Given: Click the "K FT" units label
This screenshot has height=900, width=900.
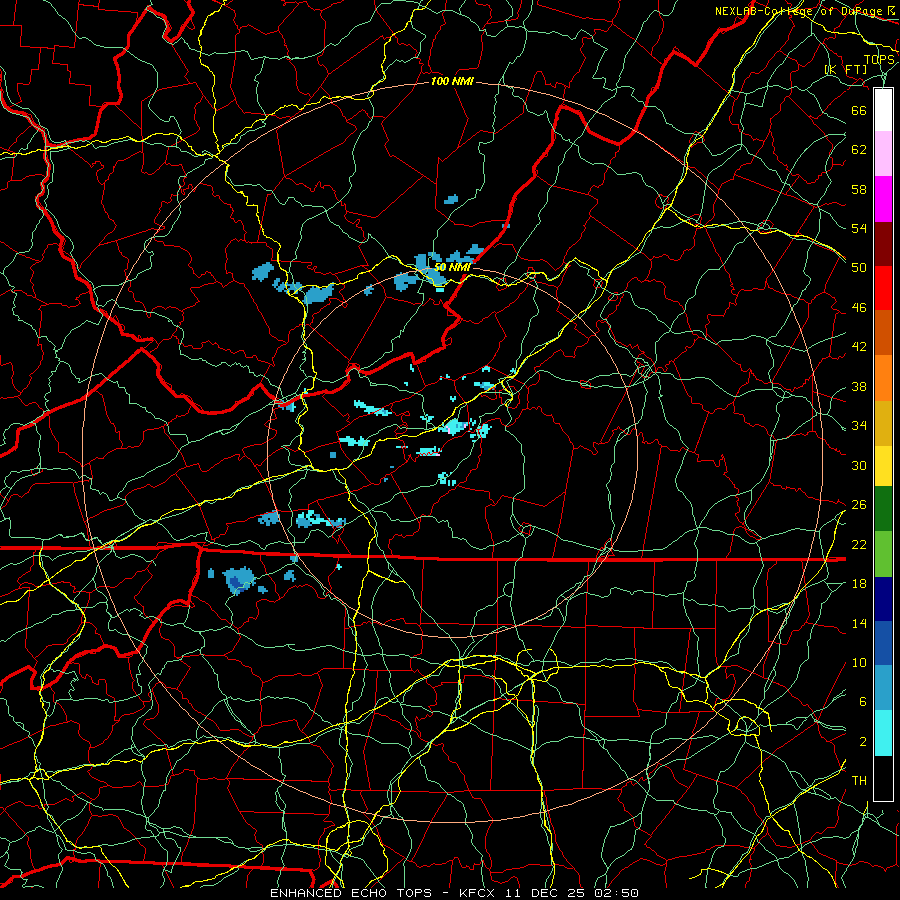Looking at the screenshot, I should [x=846, y=69].
